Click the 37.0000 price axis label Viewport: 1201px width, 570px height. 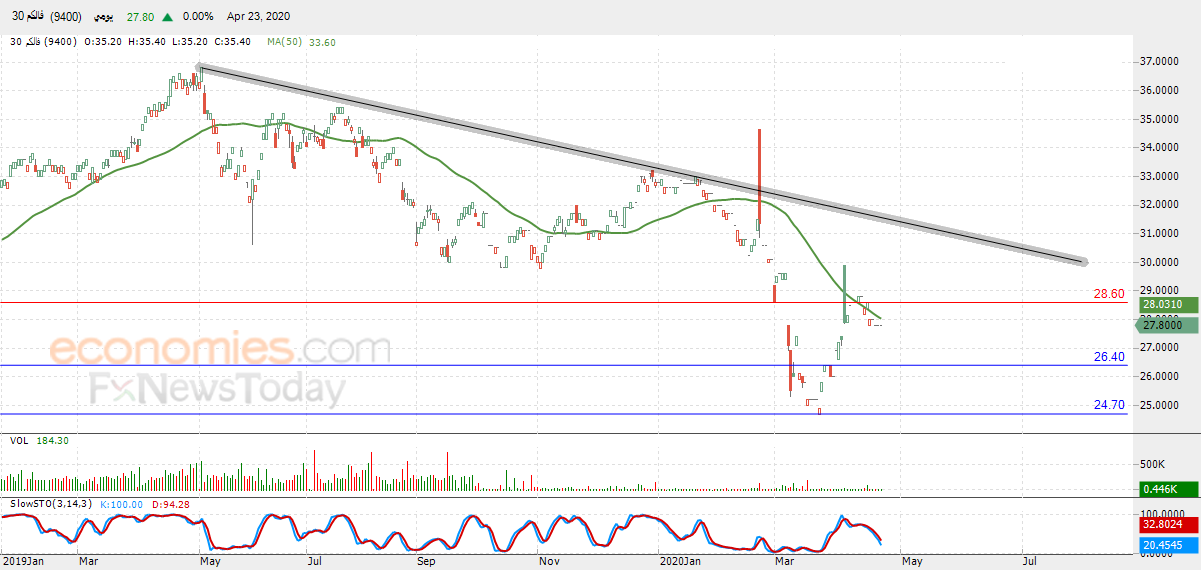pyautogui.click(x=1158, y=62)
